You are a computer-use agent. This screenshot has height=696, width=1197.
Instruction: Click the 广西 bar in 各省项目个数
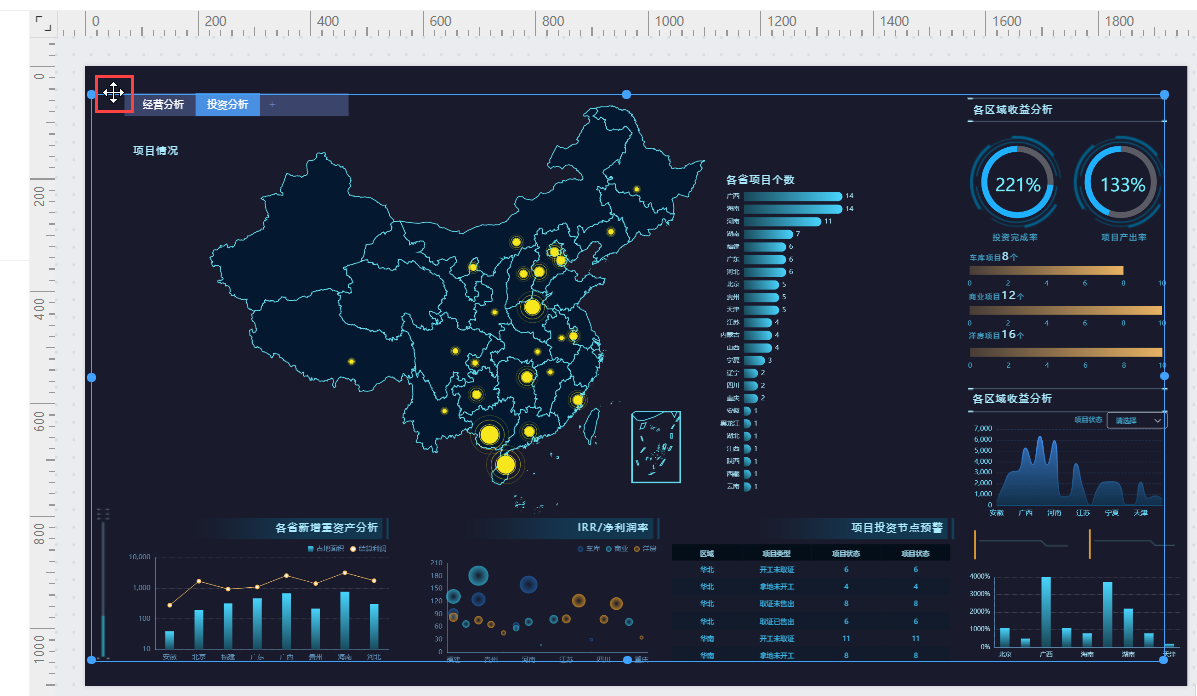(x=793, y=196)
